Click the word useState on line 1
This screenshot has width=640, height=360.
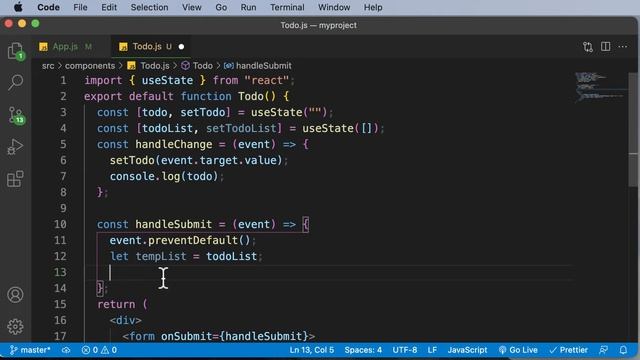tap(167, 80)
